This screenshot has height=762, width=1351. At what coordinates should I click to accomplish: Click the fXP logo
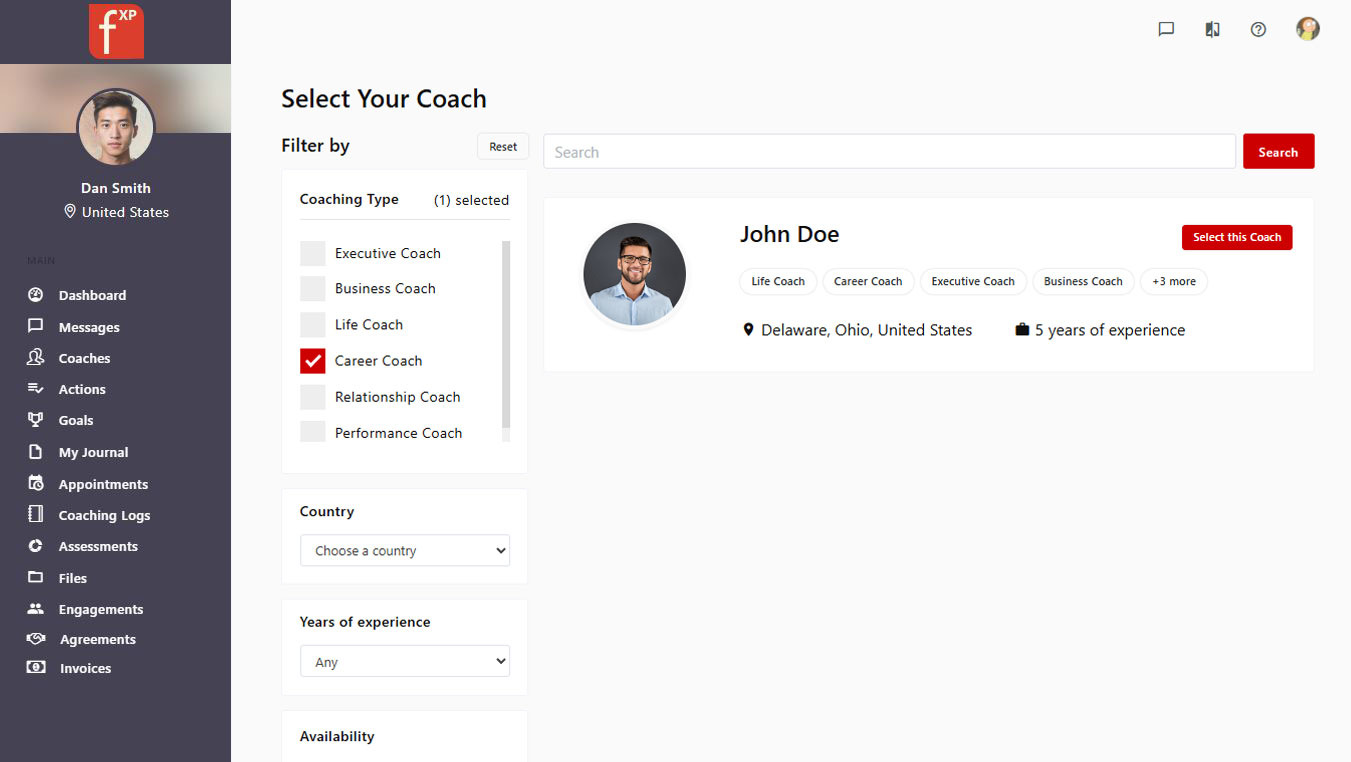[x=116, y=31]
